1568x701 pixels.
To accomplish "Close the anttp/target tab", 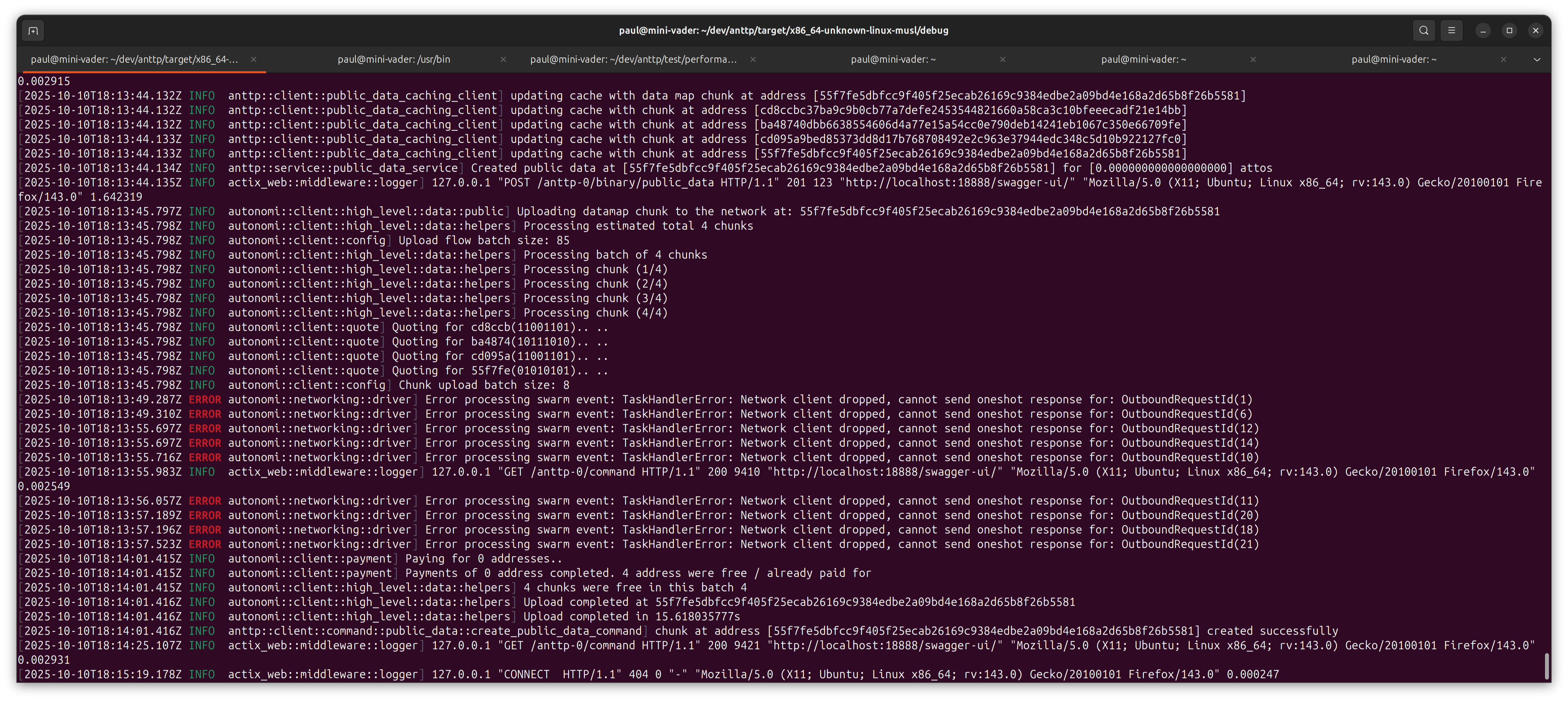I will 254,60.
